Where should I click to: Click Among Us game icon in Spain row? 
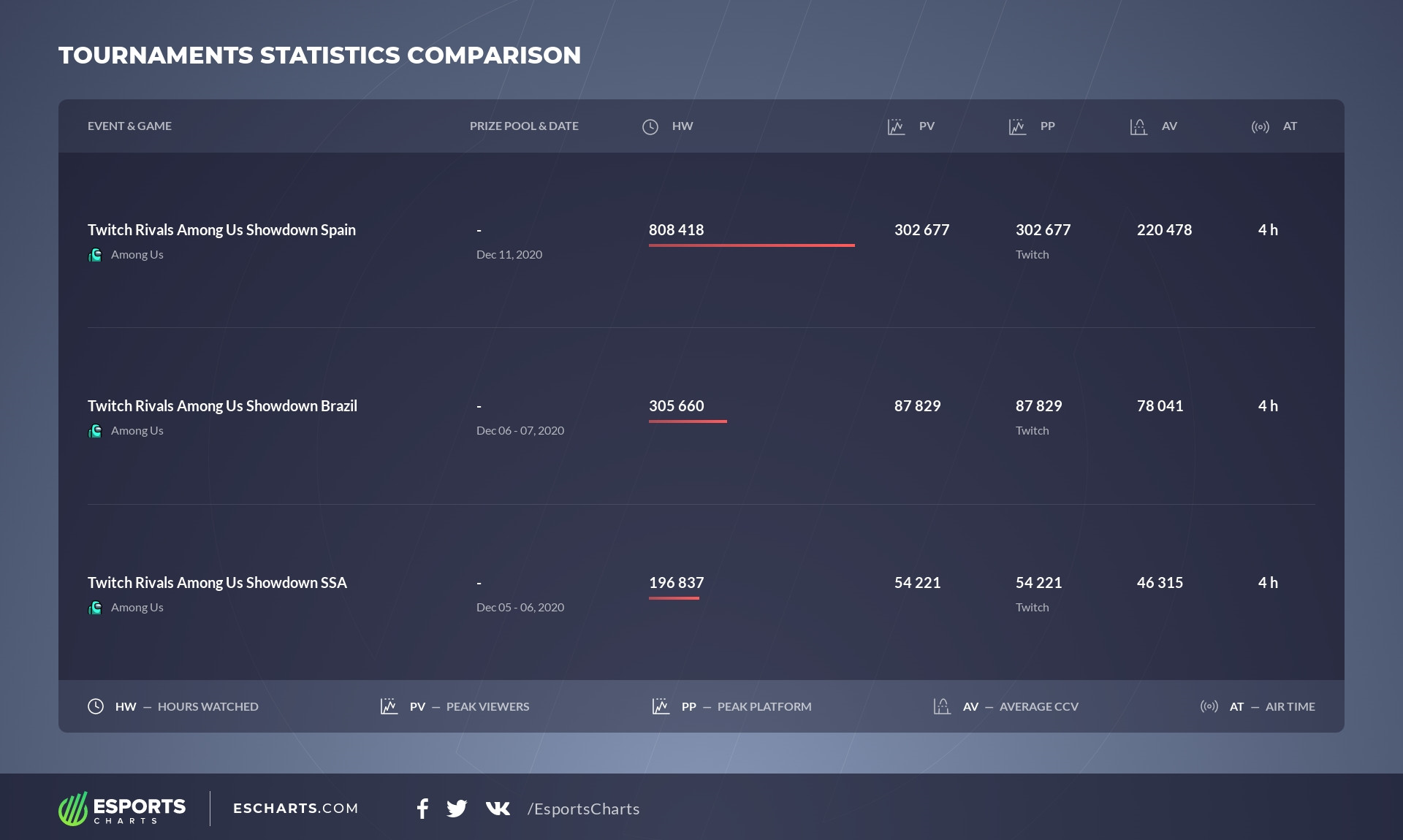pyautogui.click(x=95, y=255)
